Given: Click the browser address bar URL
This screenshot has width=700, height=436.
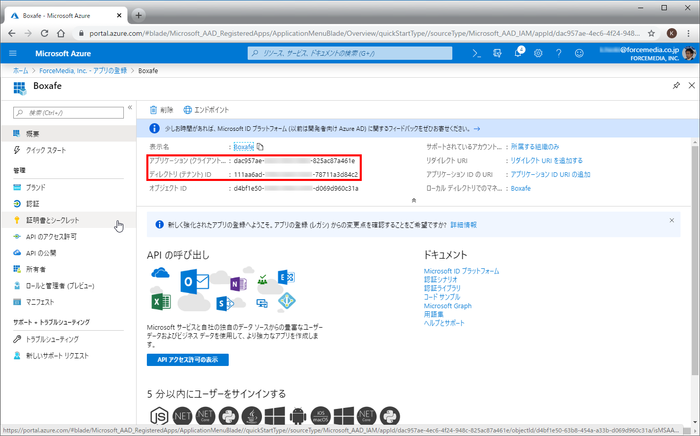Looking at the screenshot, I should click(364, 33).
